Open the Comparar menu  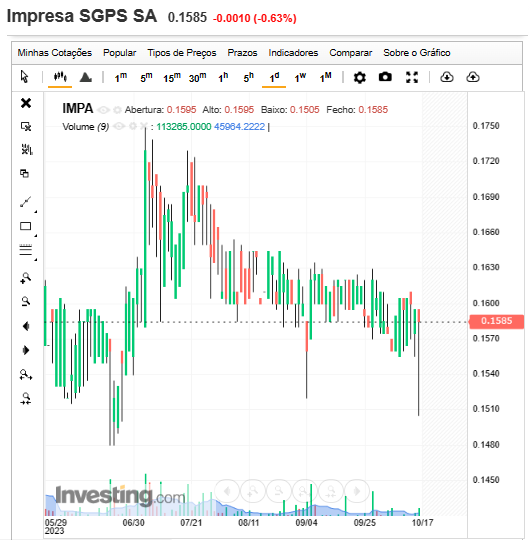click(x=351, y=53)
